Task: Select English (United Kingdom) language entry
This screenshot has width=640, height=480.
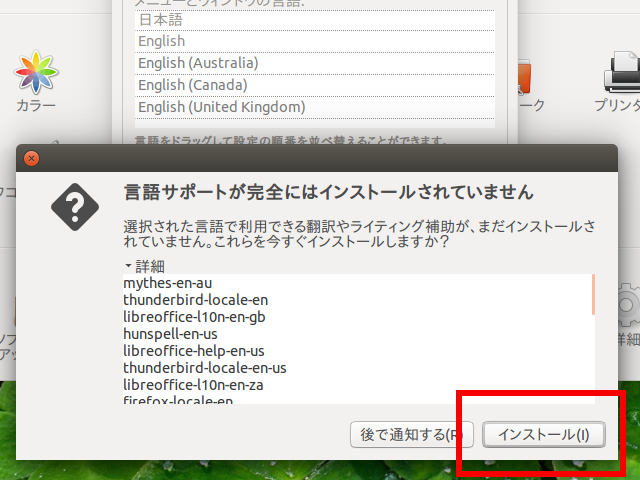Action: click(314, 107)
